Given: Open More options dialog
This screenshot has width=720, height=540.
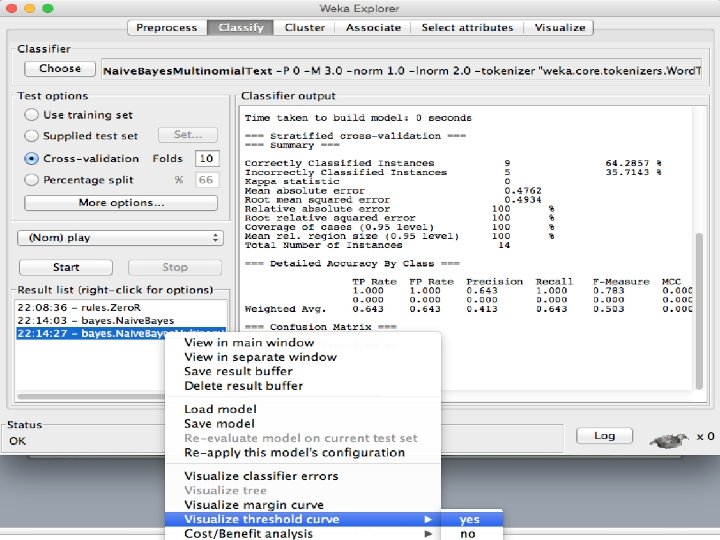Looking at the screenshot, I should click(x=121, y=203).
